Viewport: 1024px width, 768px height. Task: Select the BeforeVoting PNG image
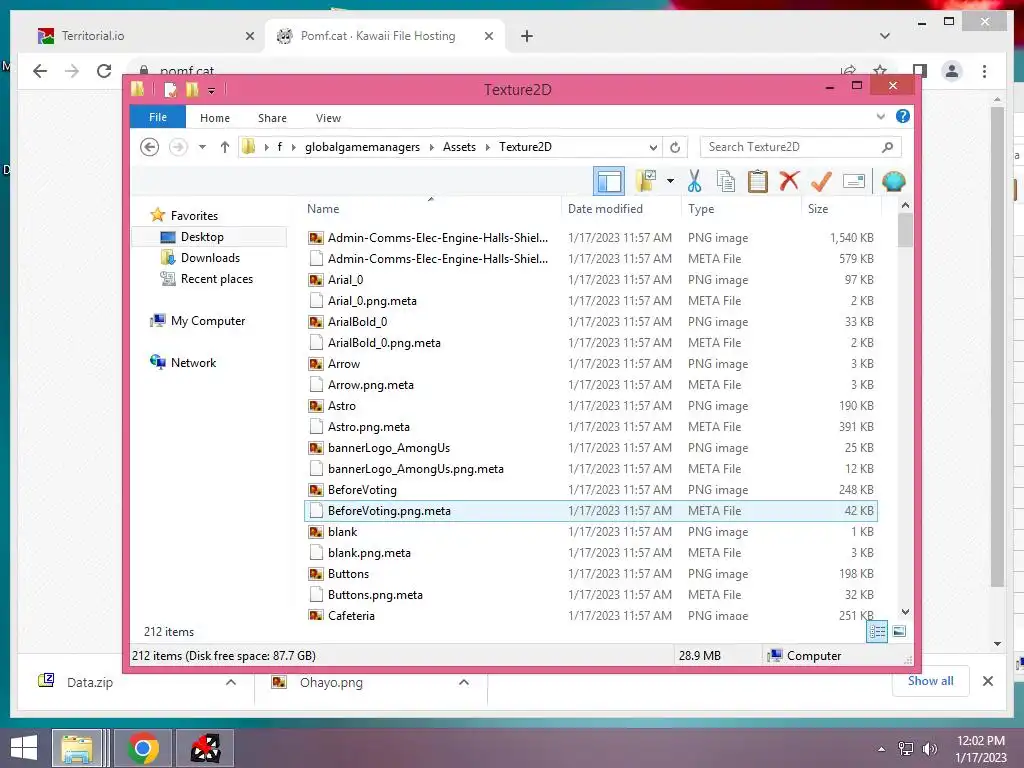tap(590, 489)
